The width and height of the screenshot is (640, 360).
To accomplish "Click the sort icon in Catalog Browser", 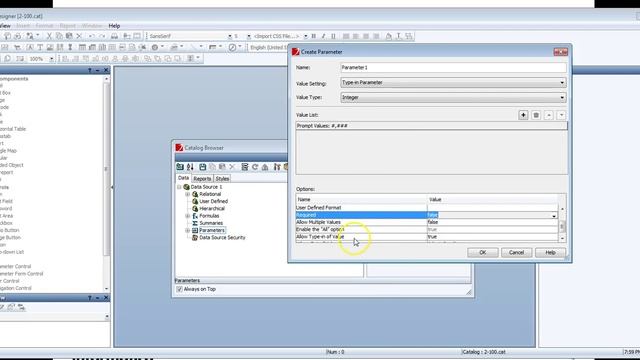I will tap(190, 167).
